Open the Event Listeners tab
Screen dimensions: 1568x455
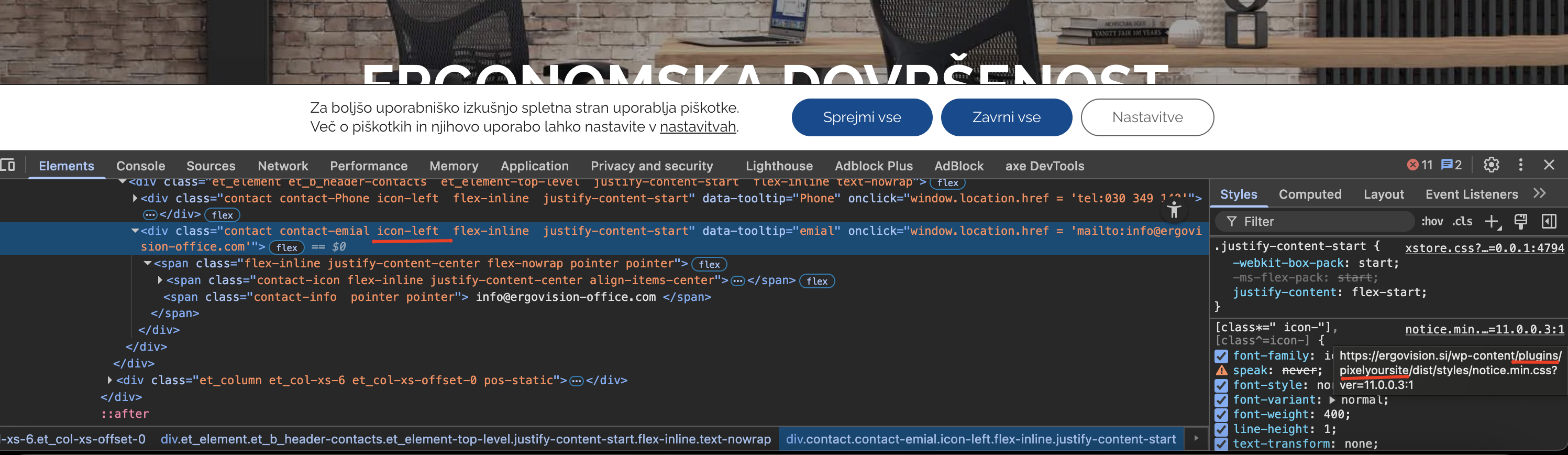click(x=1472, y=194)
